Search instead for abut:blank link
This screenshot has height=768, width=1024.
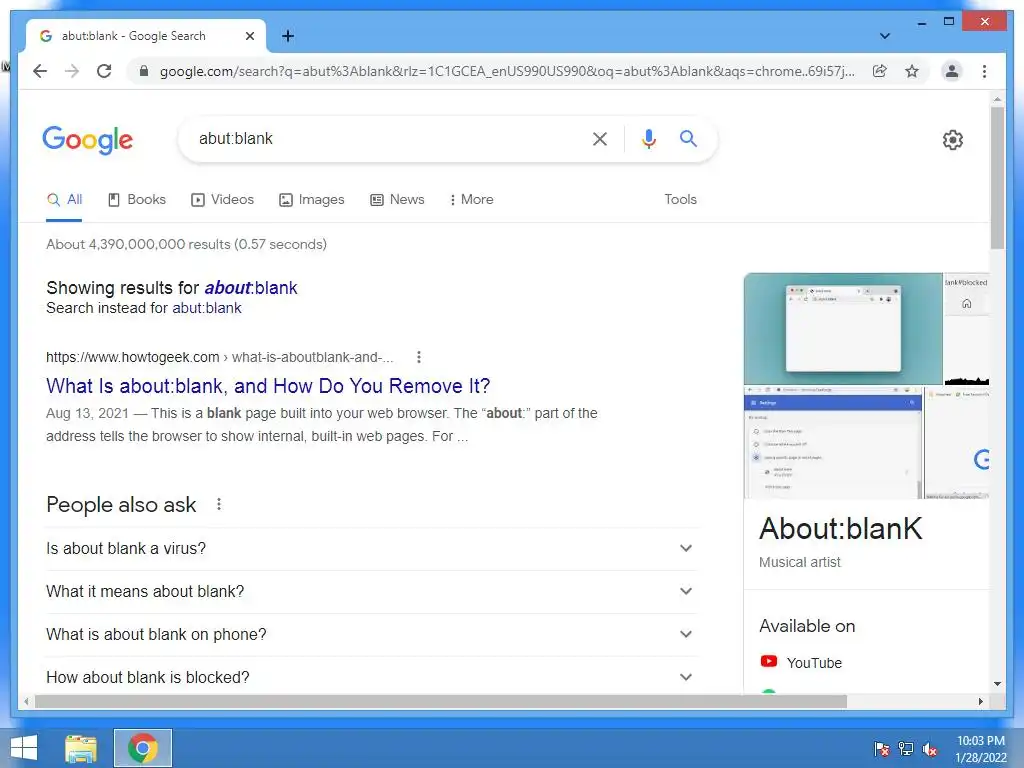coord(207,308)
